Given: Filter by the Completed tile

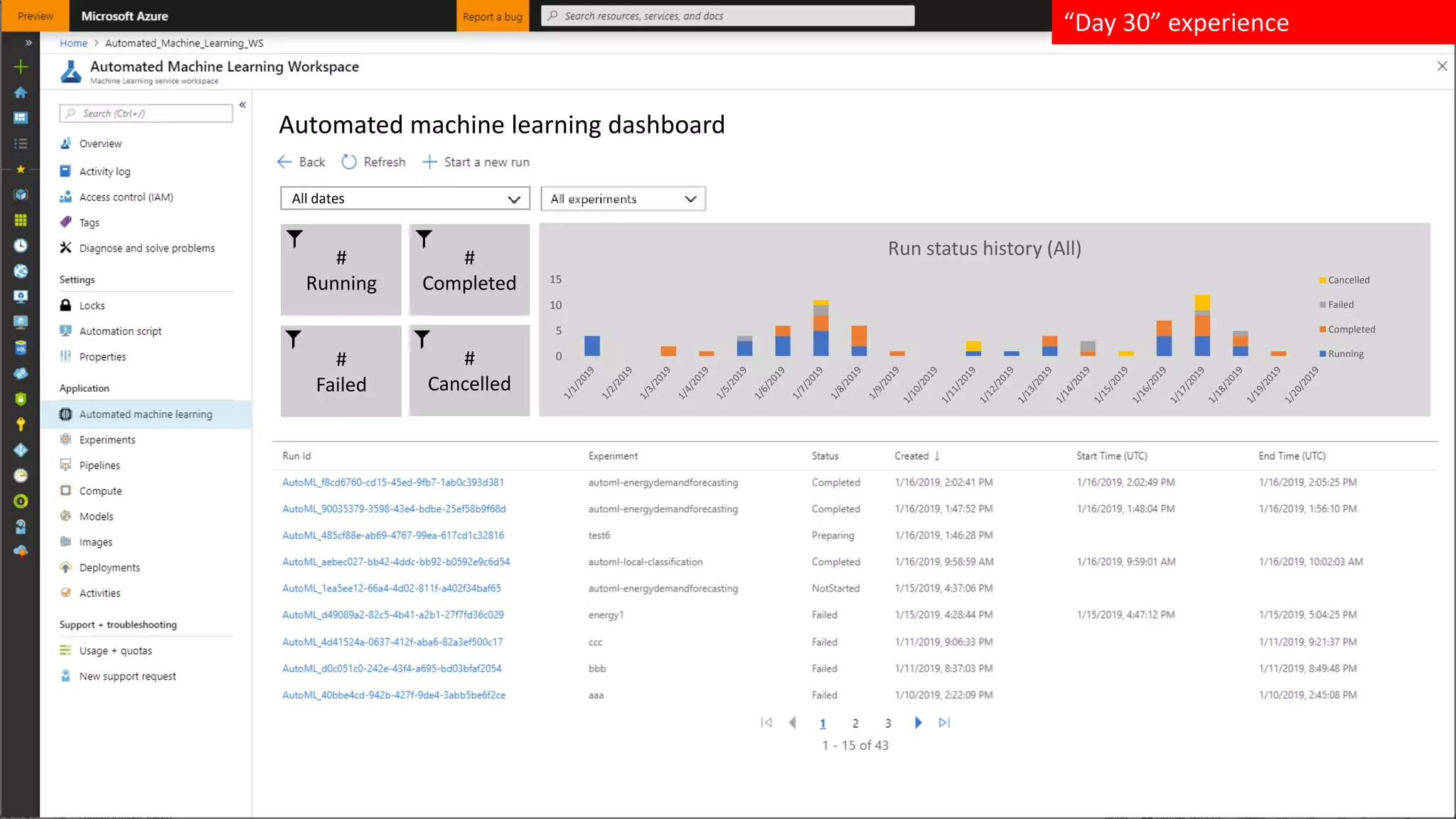Looking at the screenshot, I should click(469, 270).
